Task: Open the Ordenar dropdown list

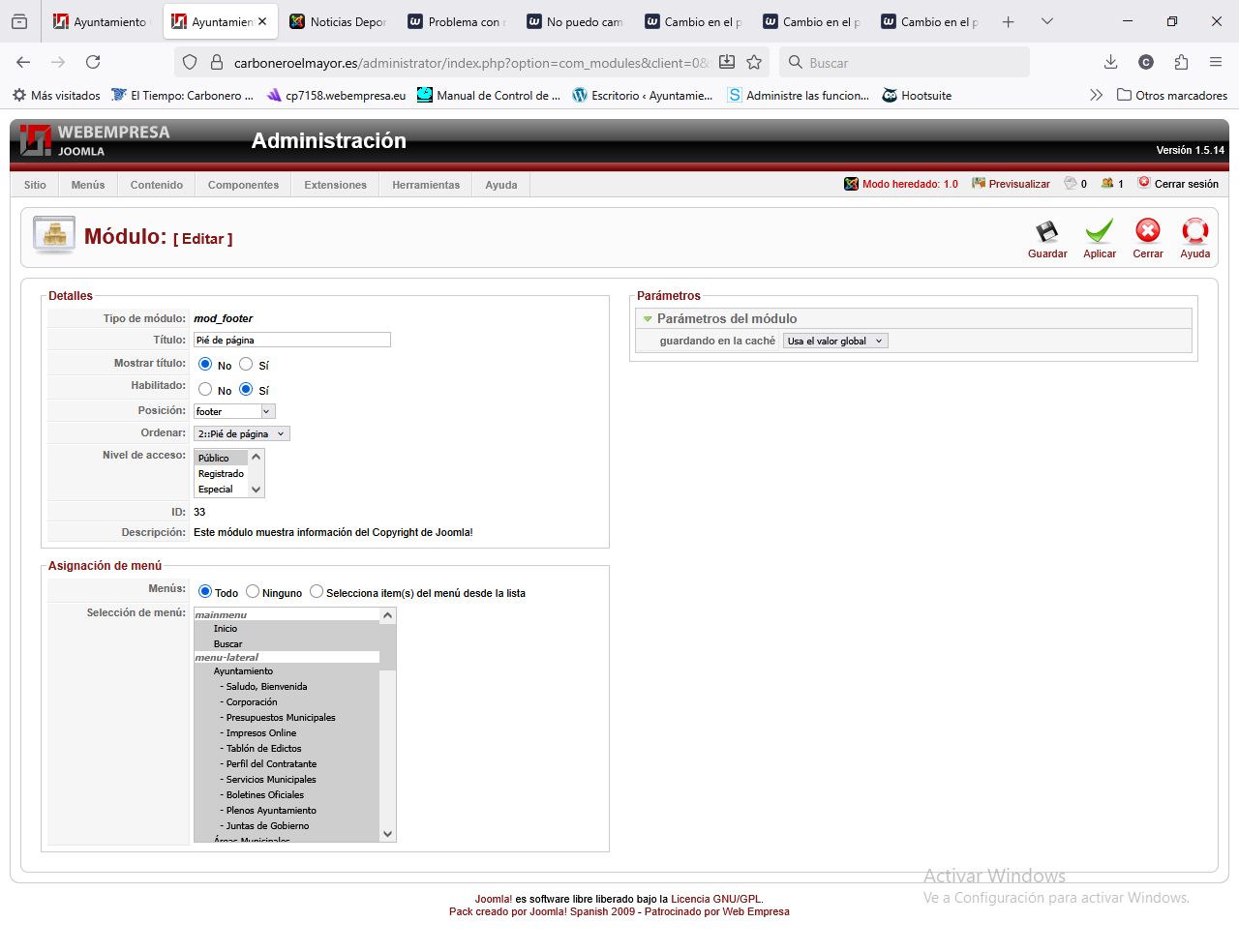Action: click(x=241, y=434)
